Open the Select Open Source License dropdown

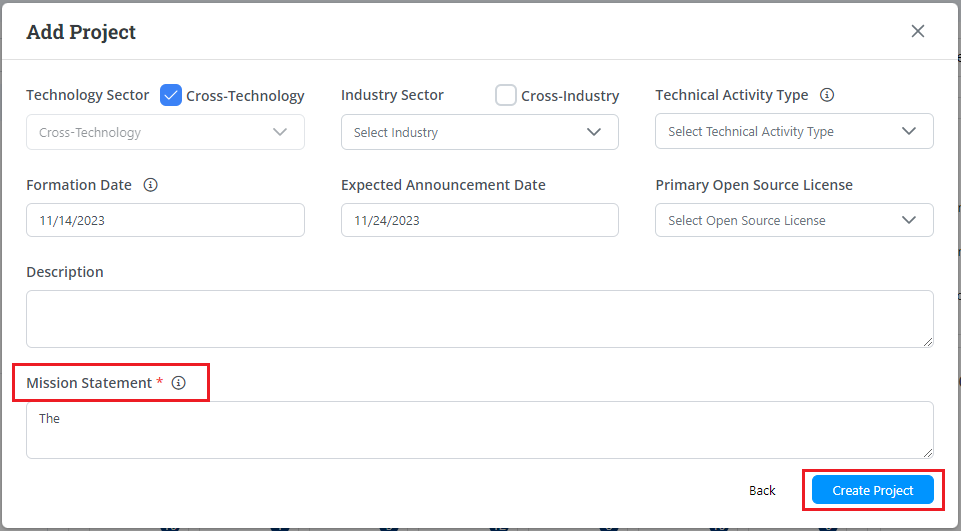point(794,220)
